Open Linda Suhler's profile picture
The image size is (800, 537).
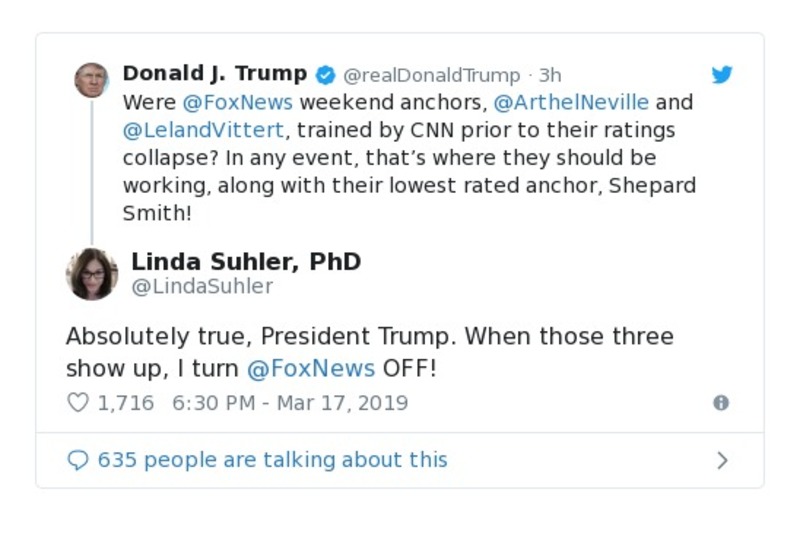(x=92, y=273)
